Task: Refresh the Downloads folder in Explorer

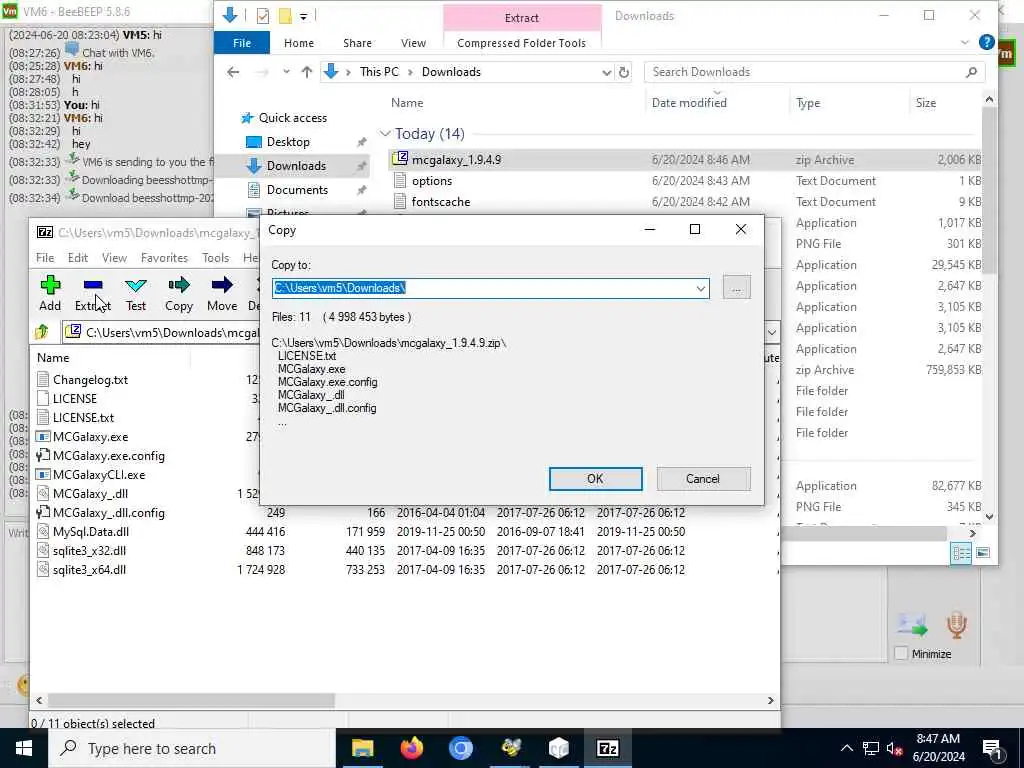Action: coord(624,72)
